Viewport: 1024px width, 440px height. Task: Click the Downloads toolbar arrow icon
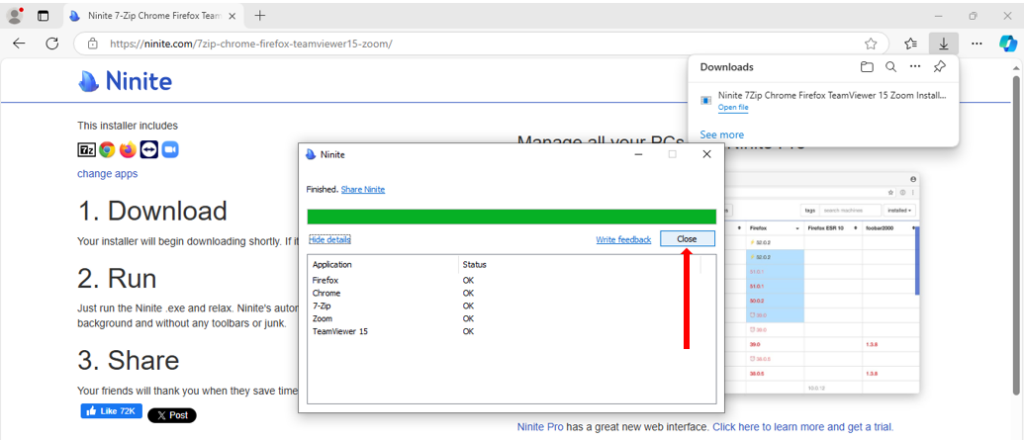coord(943,43)
